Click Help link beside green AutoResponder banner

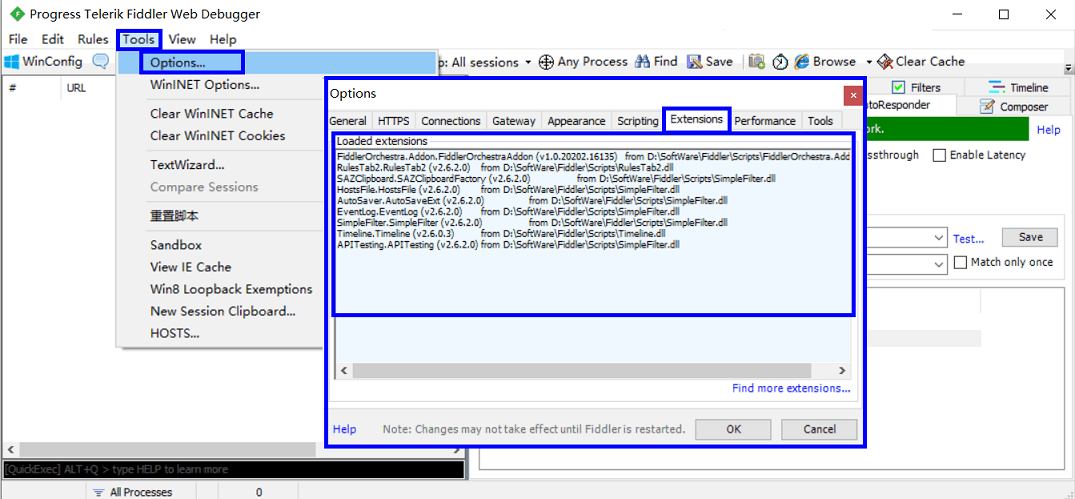tap(1048, 130)
